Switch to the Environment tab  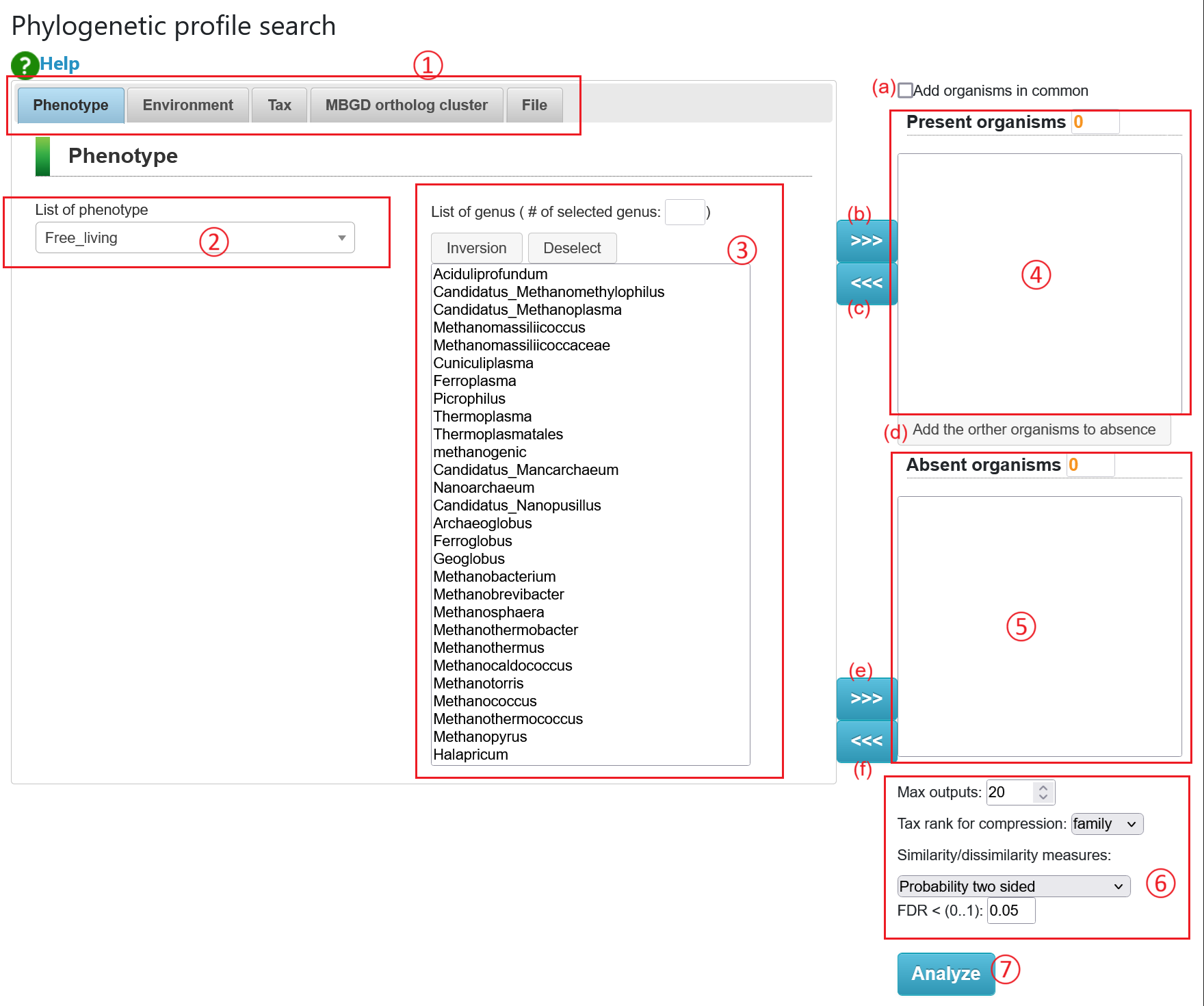click(187, 105)
